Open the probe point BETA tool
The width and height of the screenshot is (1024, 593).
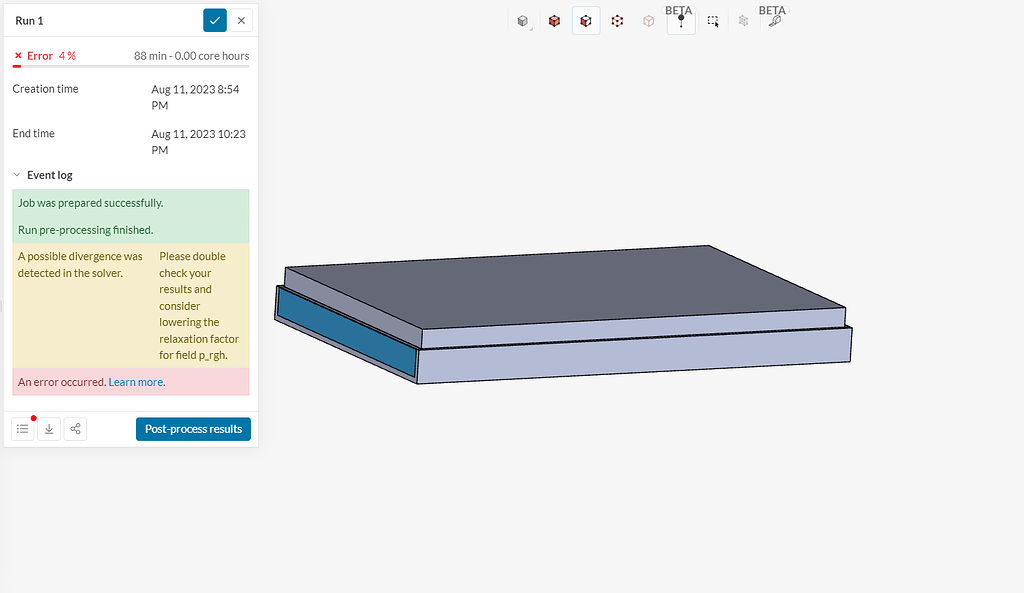tap(681, 22)
